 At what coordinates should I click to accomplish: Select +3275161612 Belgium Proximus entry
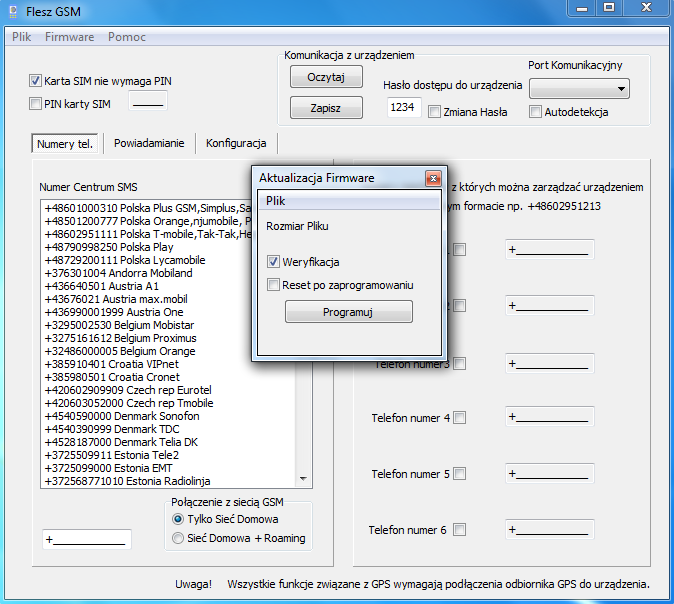[120, 338]
